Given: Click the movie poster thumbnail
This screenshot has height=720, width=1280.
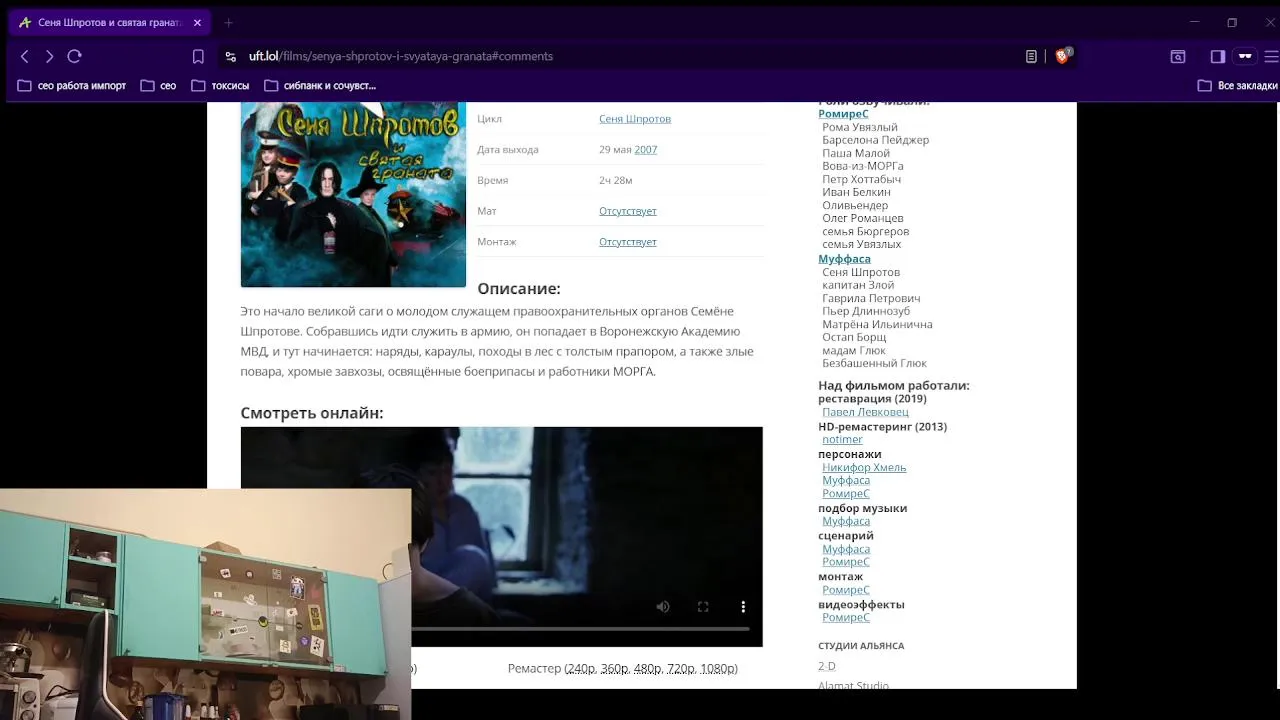Looking at the screenshot, I should click(x=353, y=194).
